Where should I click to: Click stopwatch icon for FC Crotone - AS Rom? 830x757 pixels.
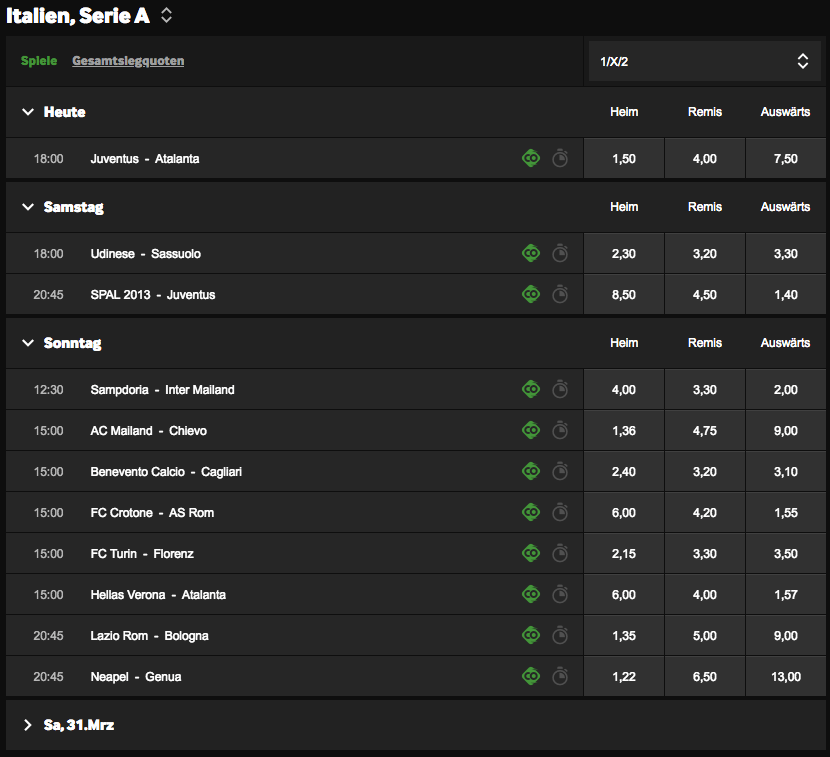560,512
